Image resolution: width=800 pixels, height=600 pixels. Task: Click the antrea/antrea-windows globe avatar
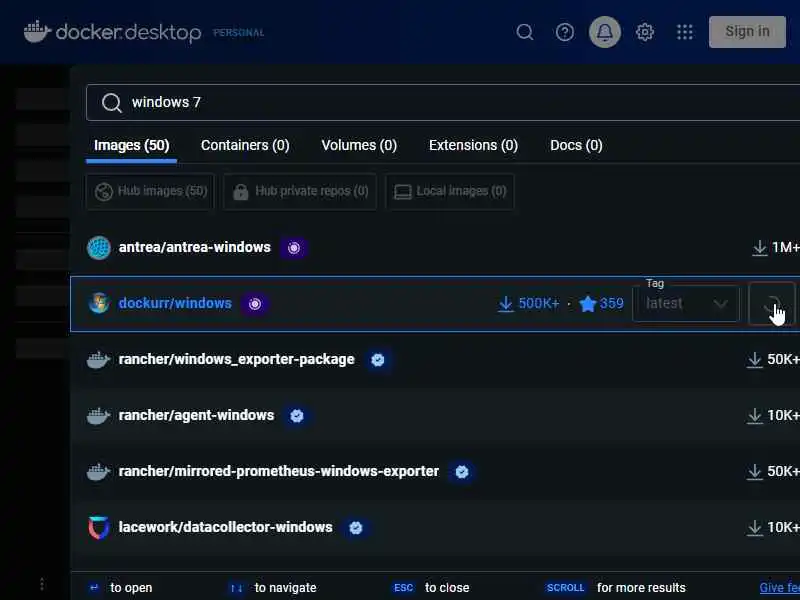pos(98,248)
